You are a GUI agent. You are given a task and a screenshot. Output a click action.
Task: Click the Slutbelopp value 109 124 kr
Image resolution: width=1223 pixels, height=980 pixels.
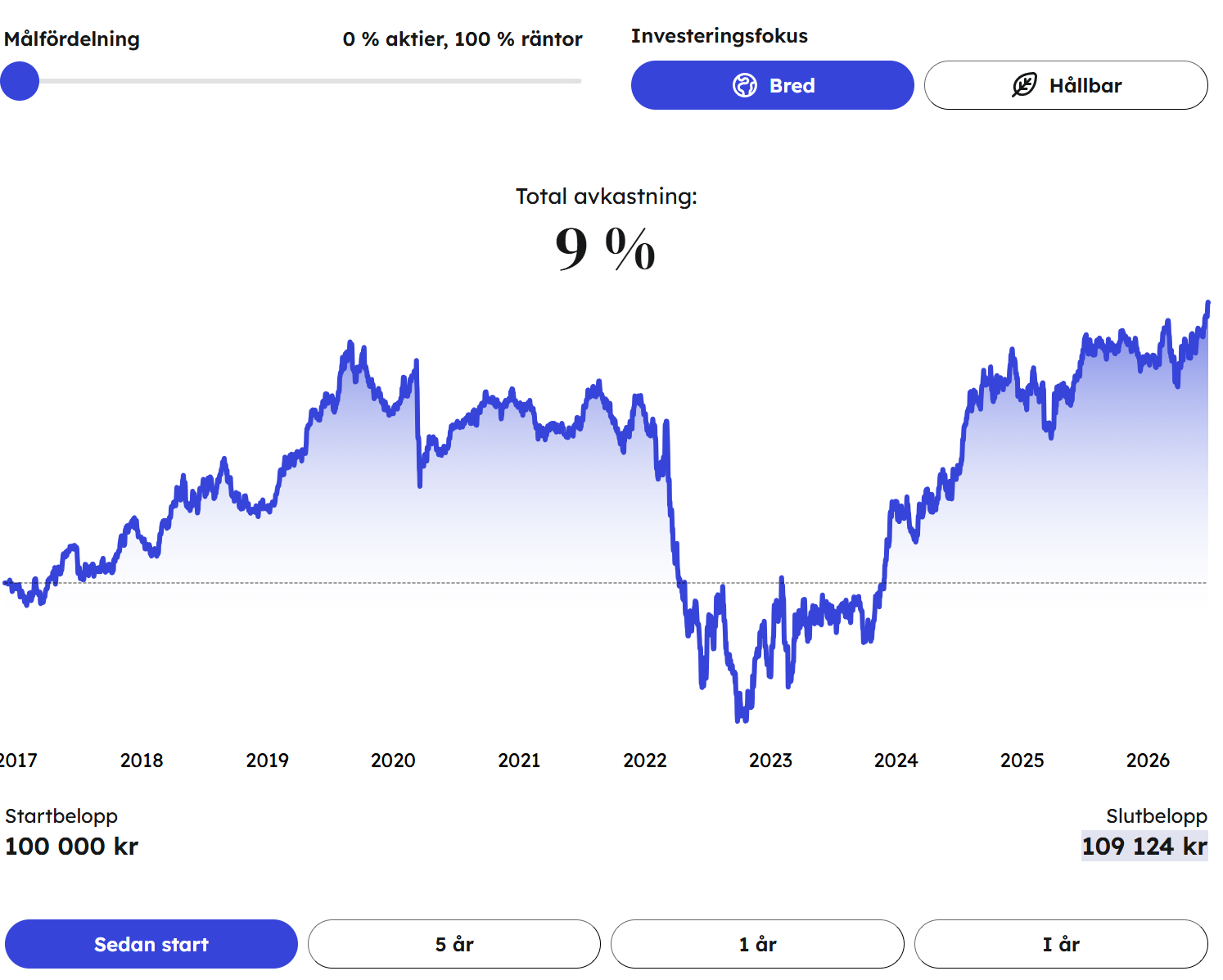1144,846
